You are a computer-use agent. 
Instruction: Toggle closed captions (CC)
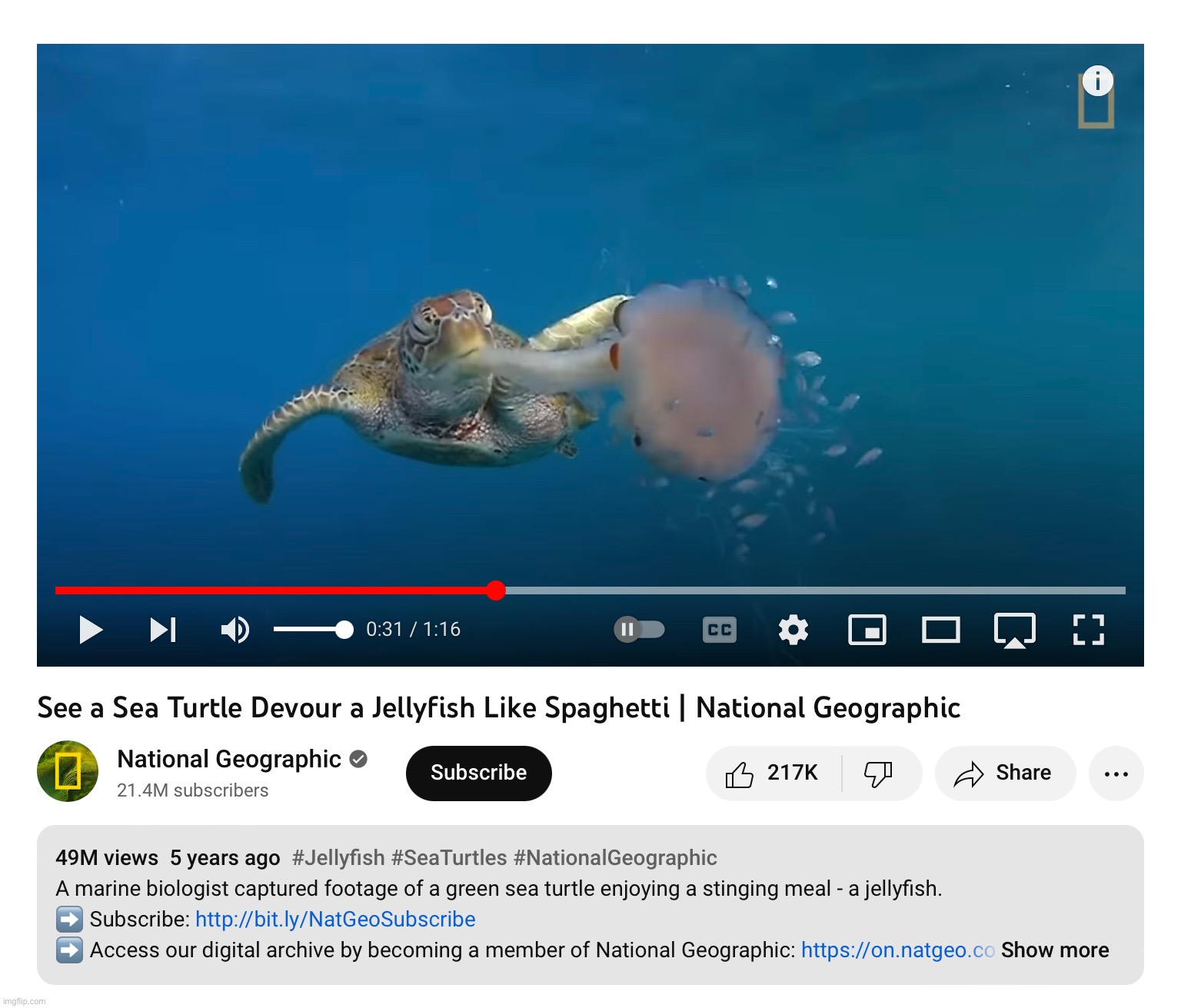(x=720, y=630)
